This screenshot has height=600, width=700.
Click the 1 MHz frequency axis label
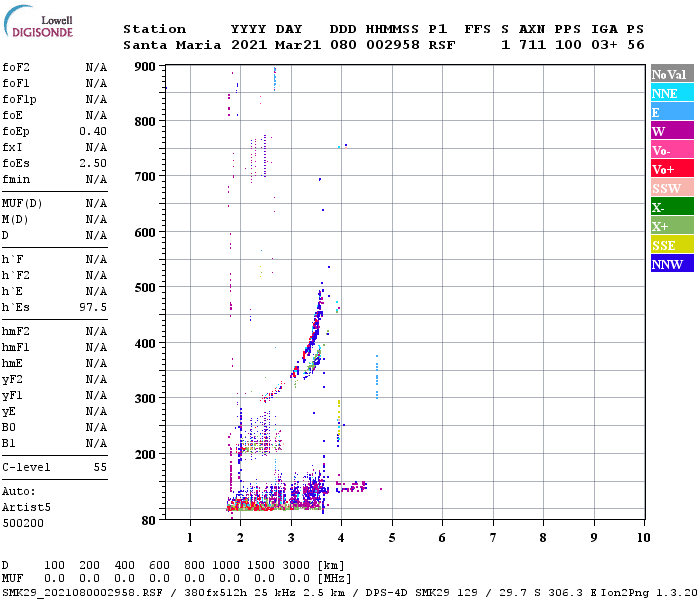coord(190,538)
